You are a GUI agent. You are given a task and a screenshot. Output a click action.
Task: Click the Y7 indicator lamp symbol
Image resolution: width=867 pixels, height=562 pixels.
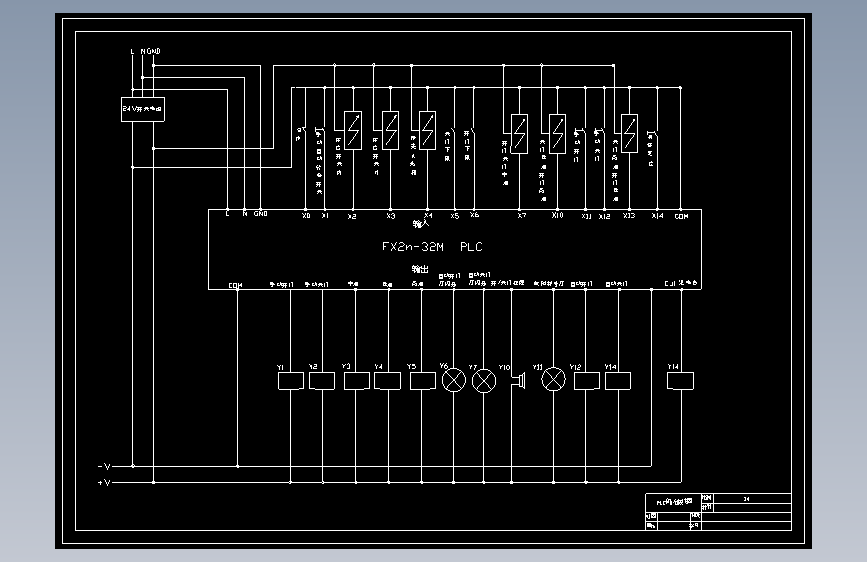(x=484, y=381)
